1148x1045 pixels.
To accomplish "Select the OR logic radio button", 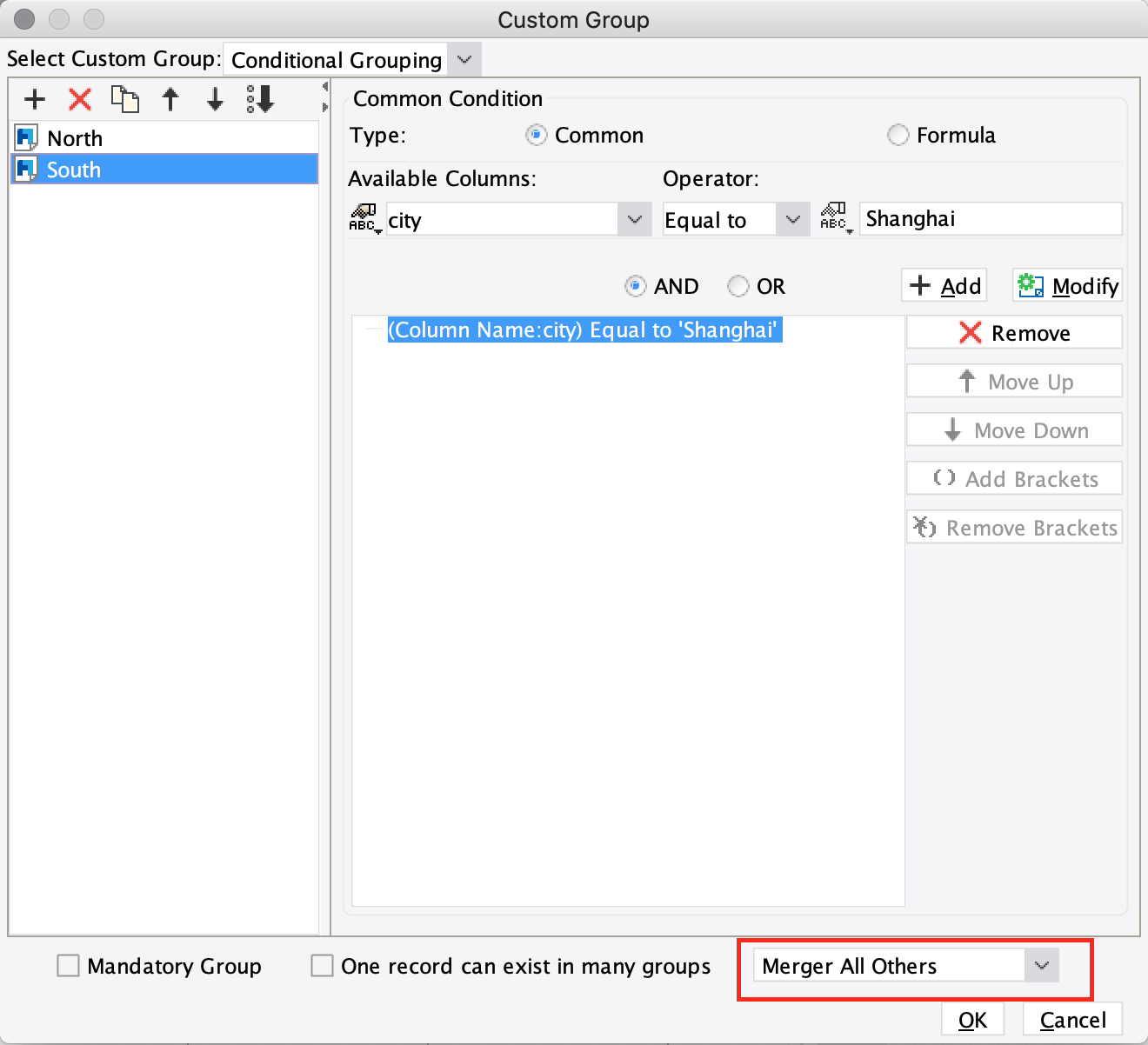I will (x=738, y=286).
